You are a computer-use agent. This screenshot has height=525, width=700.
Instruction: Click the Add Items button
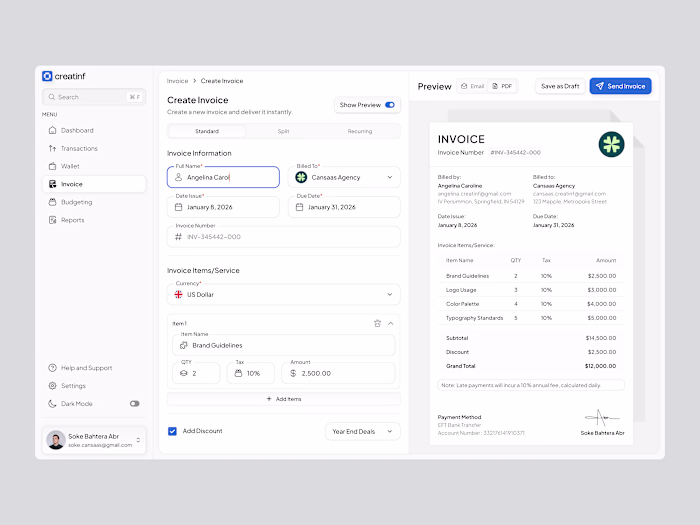tap(283, 399)
